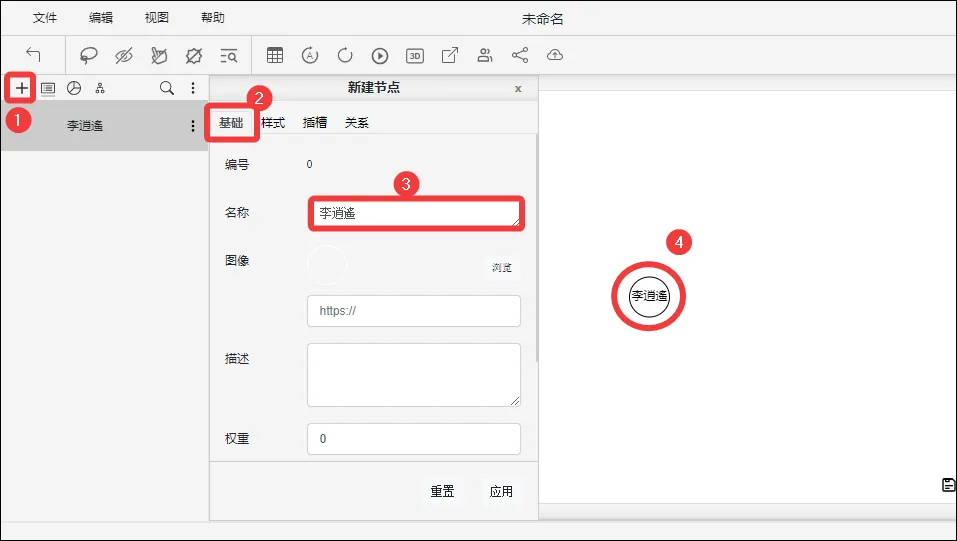Click the save disk icon on canvas edge
Screen dimensions: 957x541
[948, 485]
